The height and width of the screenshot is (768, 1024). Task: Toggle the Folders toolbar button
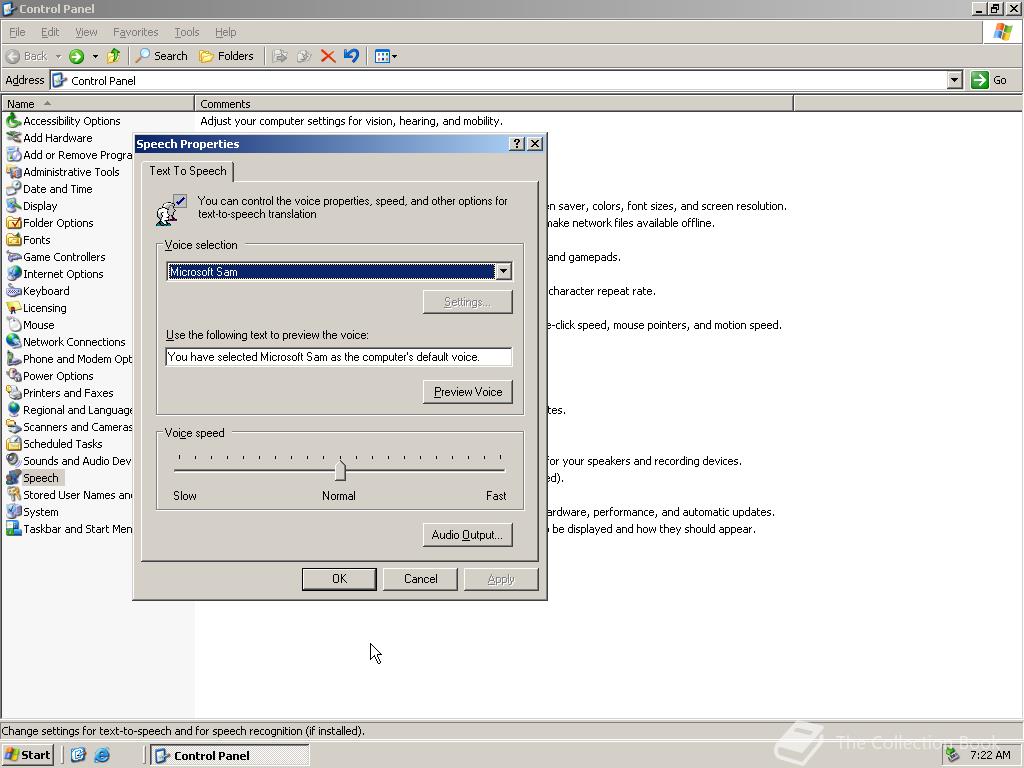click(x=226, y=56)
